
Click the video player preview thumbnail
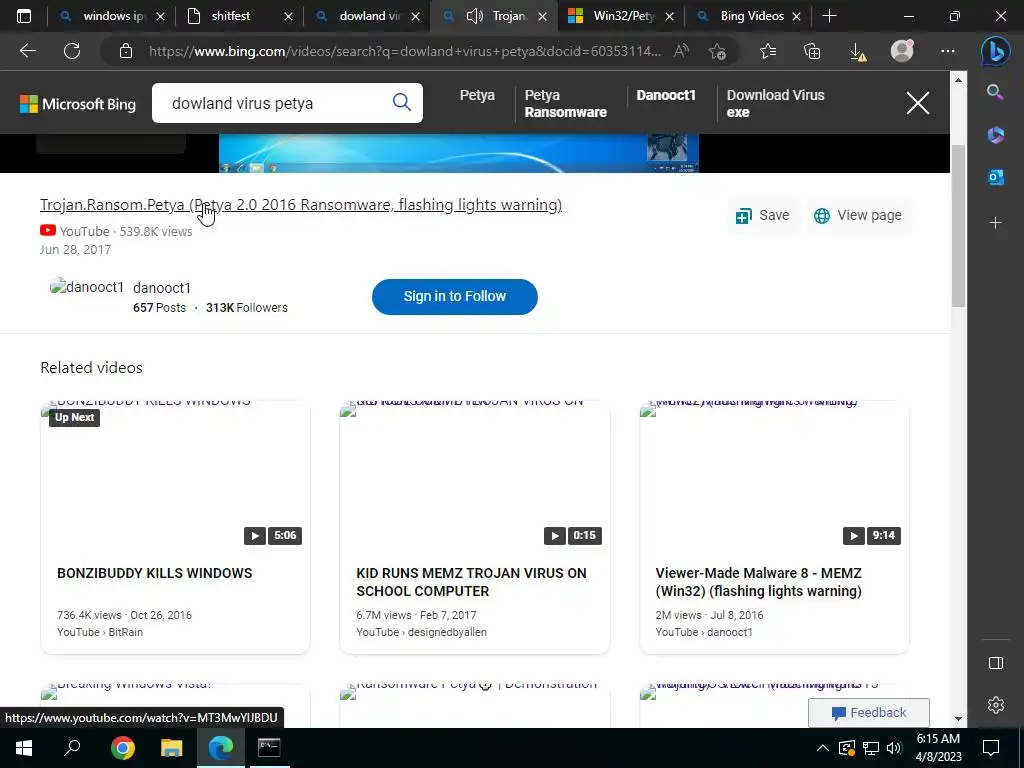(x=458, y=153)
